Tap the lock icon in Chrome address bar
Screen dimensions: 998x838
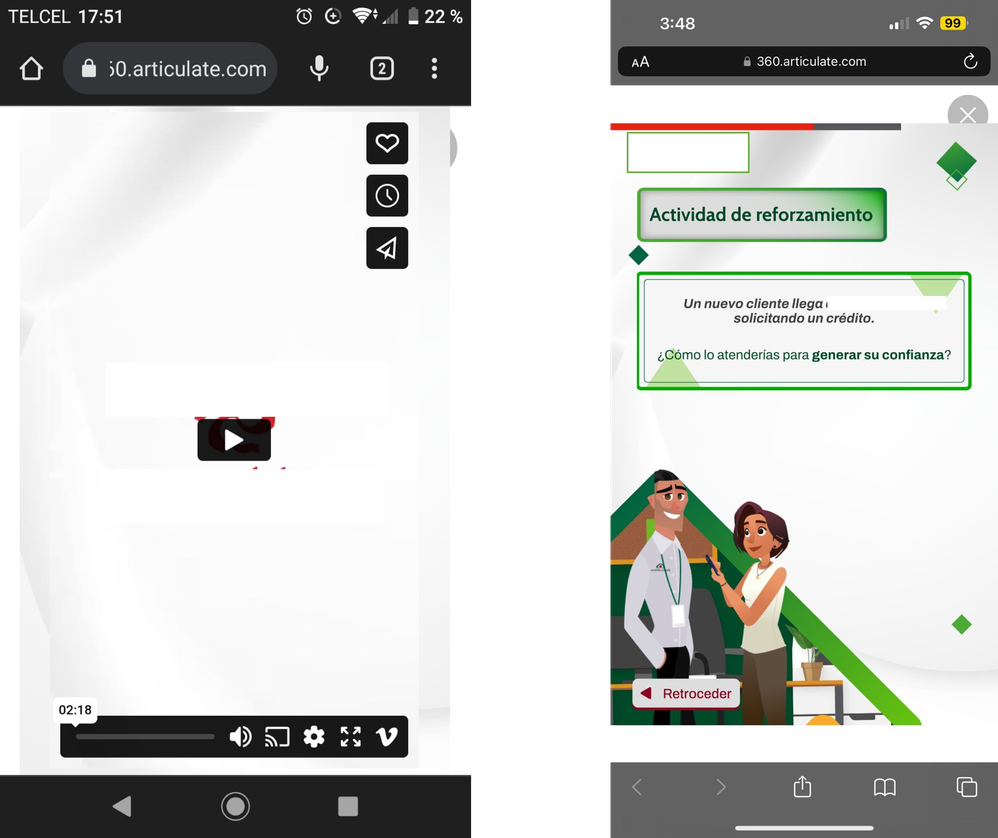(x=89, y=68)
